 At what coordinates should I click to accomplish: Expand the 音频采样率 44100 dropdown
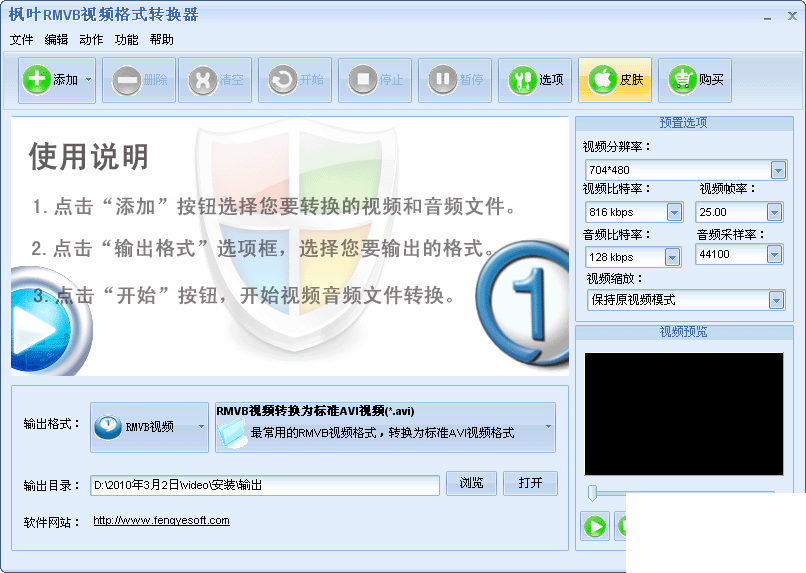pos(775,254)
